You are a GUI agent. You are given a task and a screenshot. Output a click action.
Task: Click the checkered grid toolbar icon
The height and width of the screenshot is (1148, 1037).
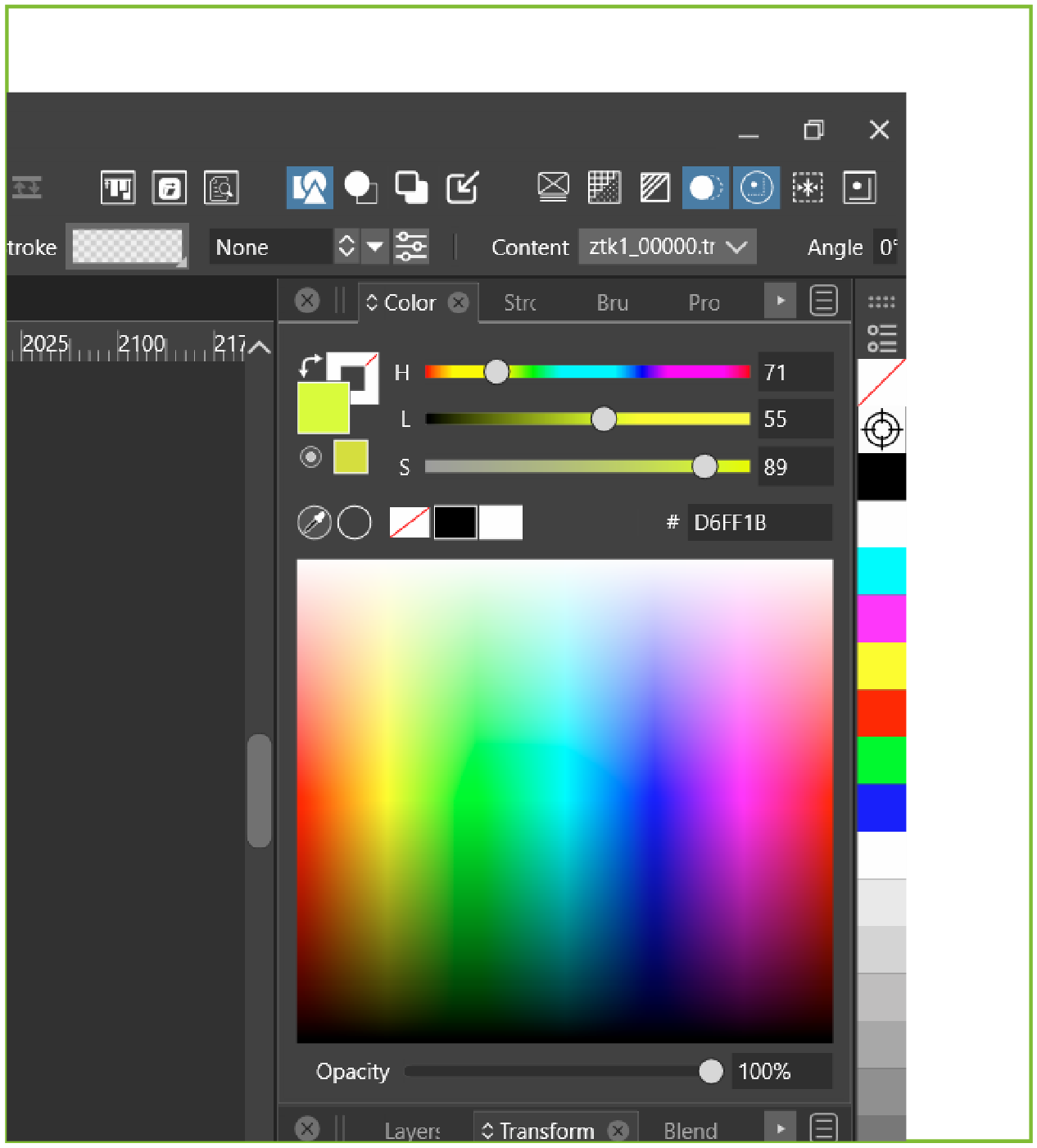(605, 188)
